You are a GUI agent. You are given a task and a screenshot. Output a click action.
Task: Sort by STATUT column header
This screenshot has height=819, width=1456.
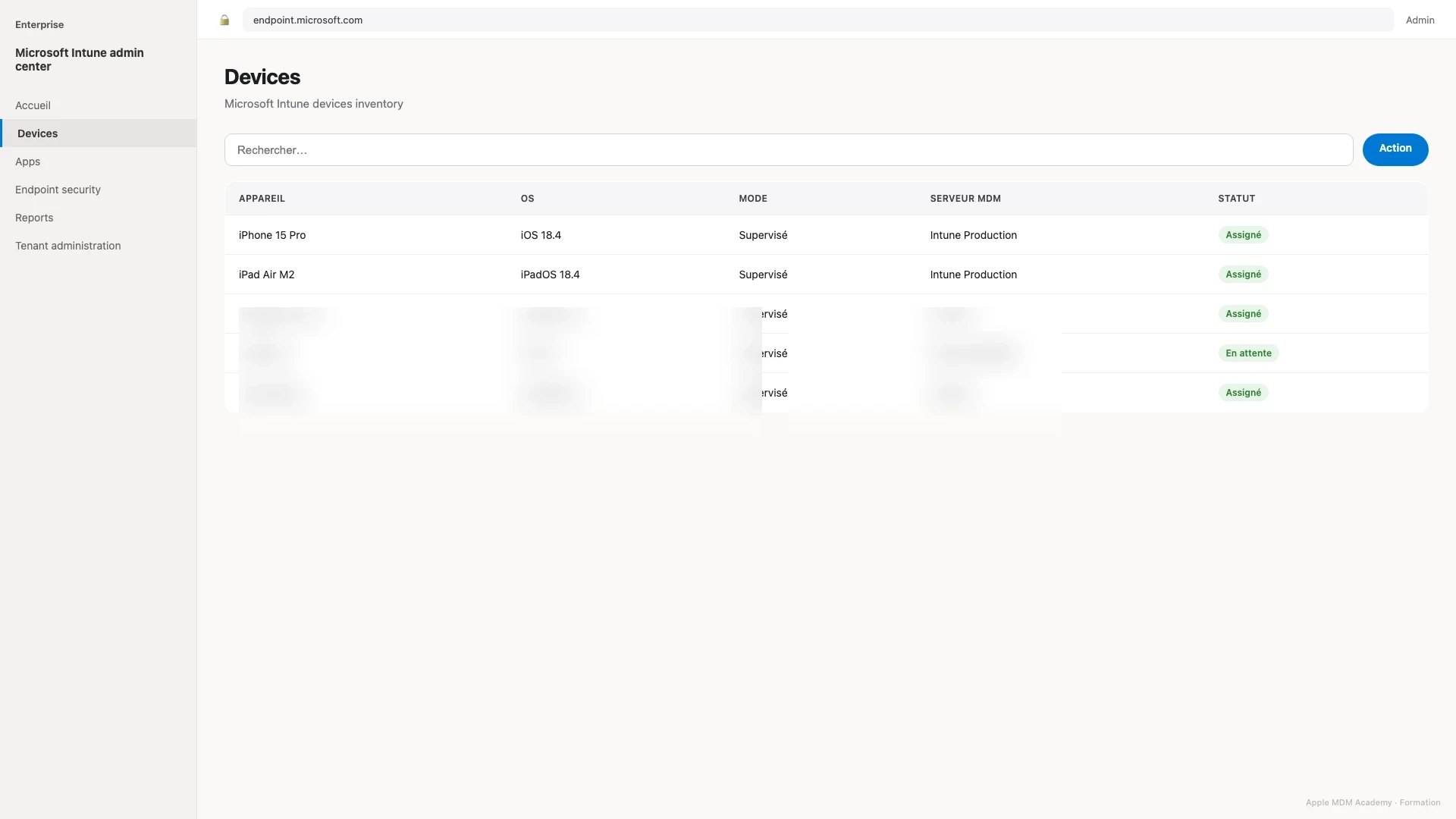pos(1236,199)
